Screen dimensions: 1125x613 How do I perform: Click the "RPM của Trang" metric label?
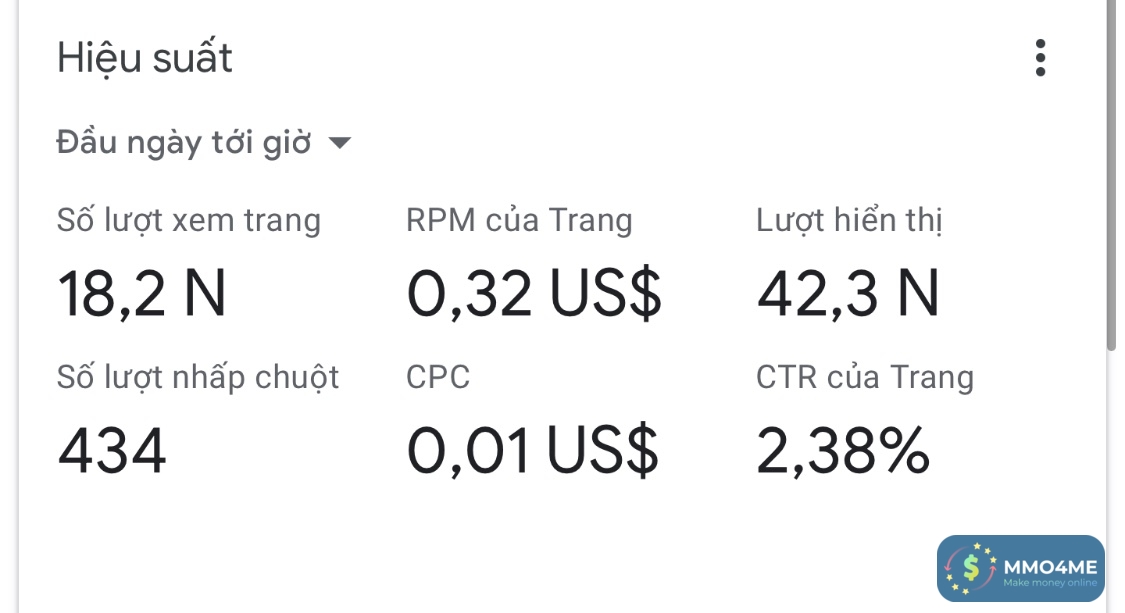pos(519,220)
